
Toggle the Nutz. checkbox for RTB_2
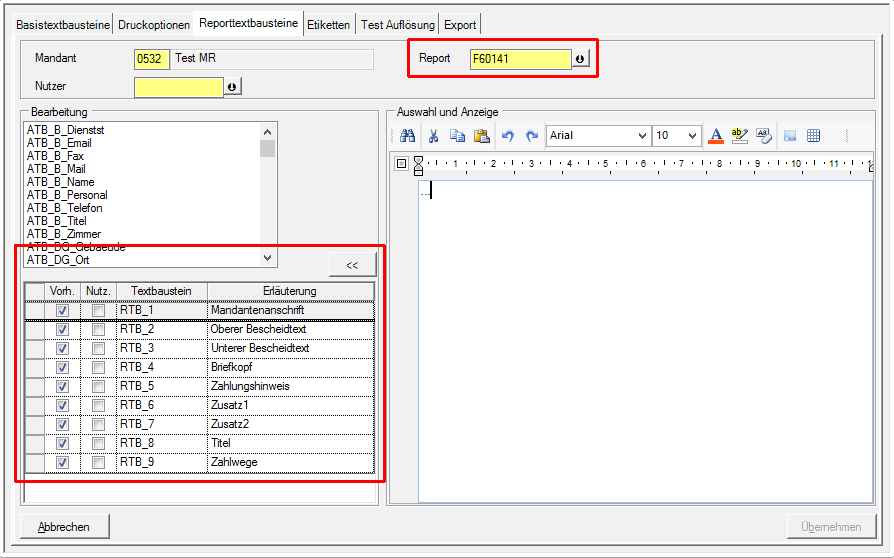tap(98, 329)
